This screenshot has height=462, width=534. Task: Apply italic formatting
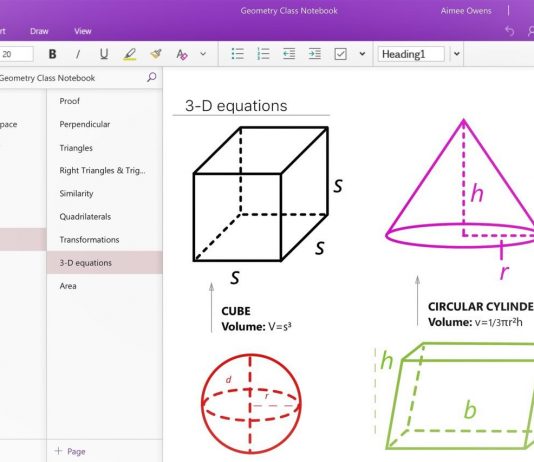pyautogui.click(x=78, y=54)
